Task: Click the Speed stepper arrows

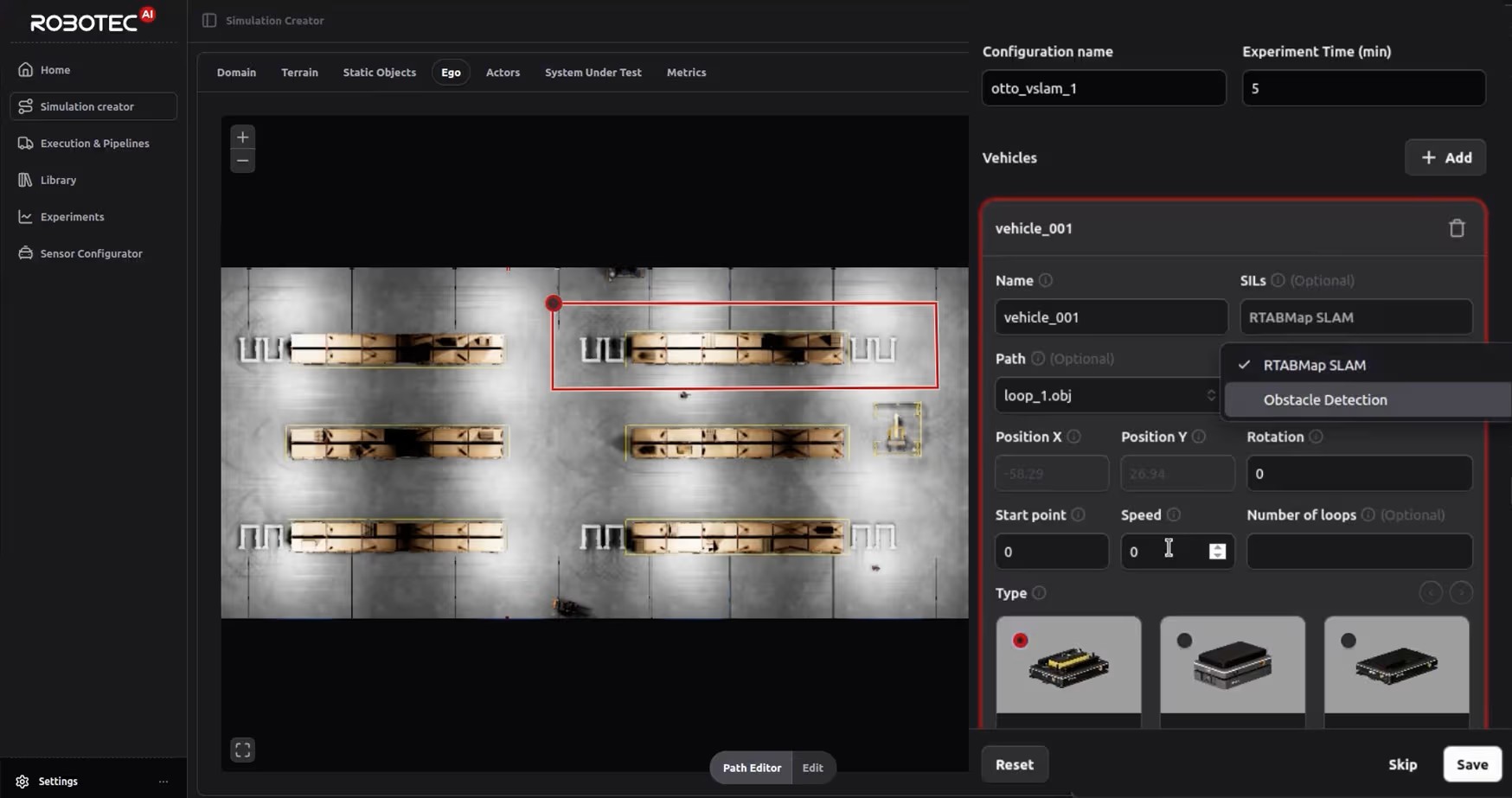Action: point(1217,552)
